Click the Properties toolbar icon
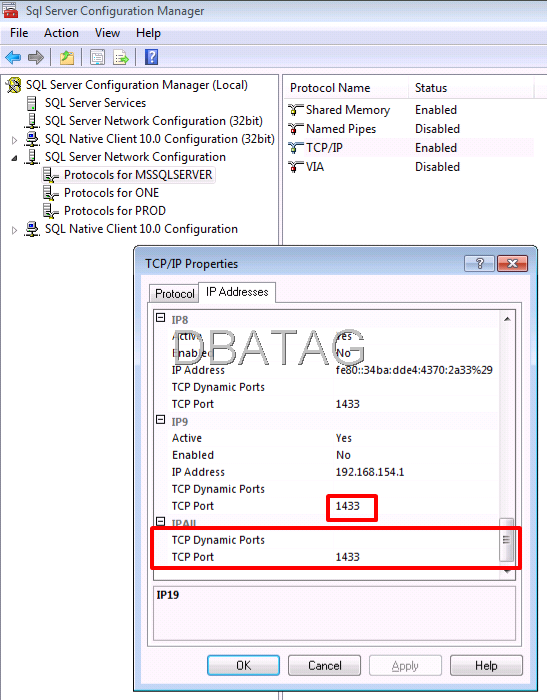The height and width of the screenshot is (700, 547). point(97,57)
